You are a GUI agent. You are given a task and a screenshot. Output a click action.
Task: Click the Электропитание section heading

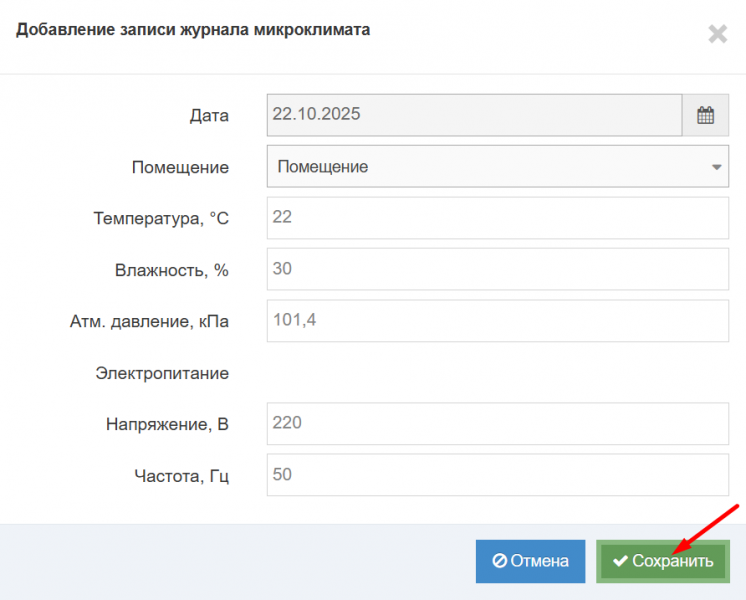(162, 374)
